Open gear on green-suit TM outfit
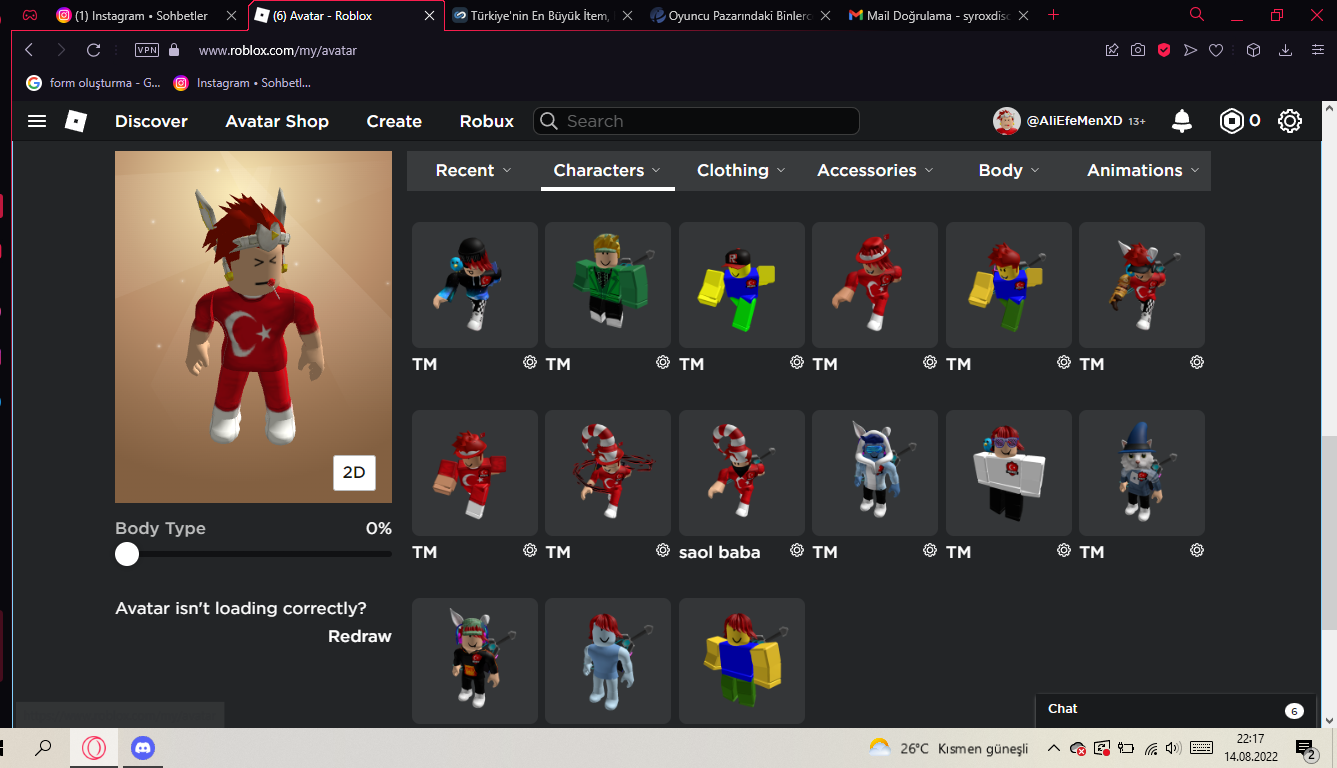The image size is (1337, 768). (x=663, y=363)
